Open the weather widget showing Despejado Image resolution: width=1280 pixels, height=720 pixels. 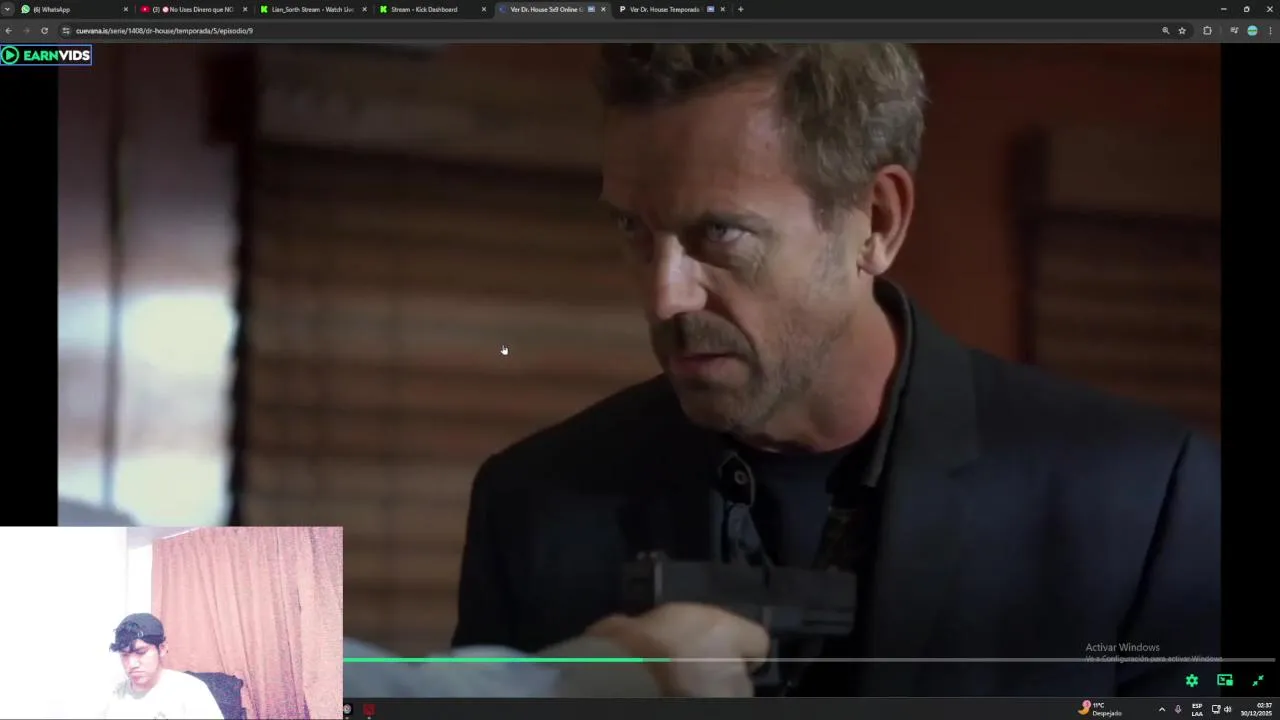(1100, 709)
